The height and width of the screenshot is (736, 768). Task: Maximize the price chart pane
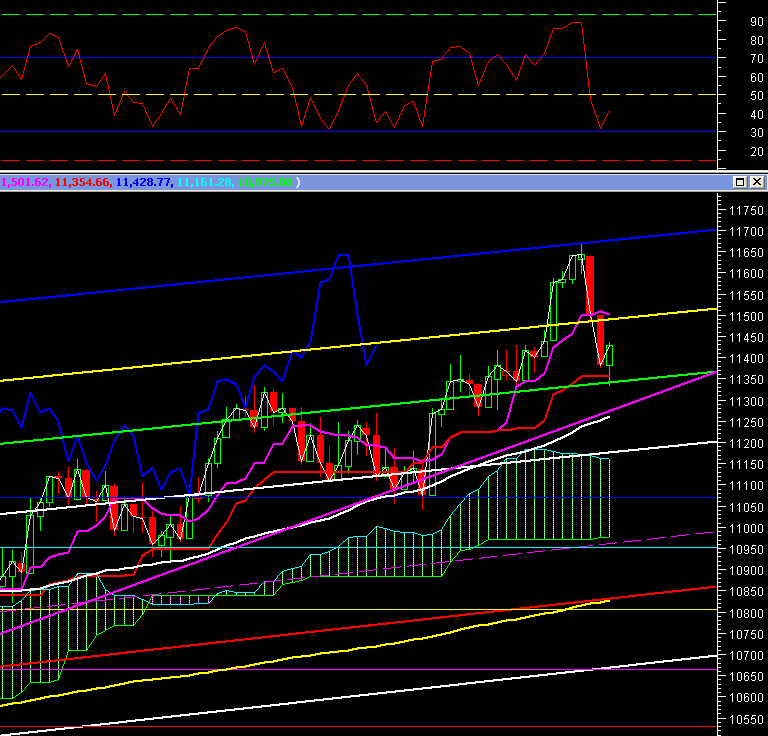[740, 182]
